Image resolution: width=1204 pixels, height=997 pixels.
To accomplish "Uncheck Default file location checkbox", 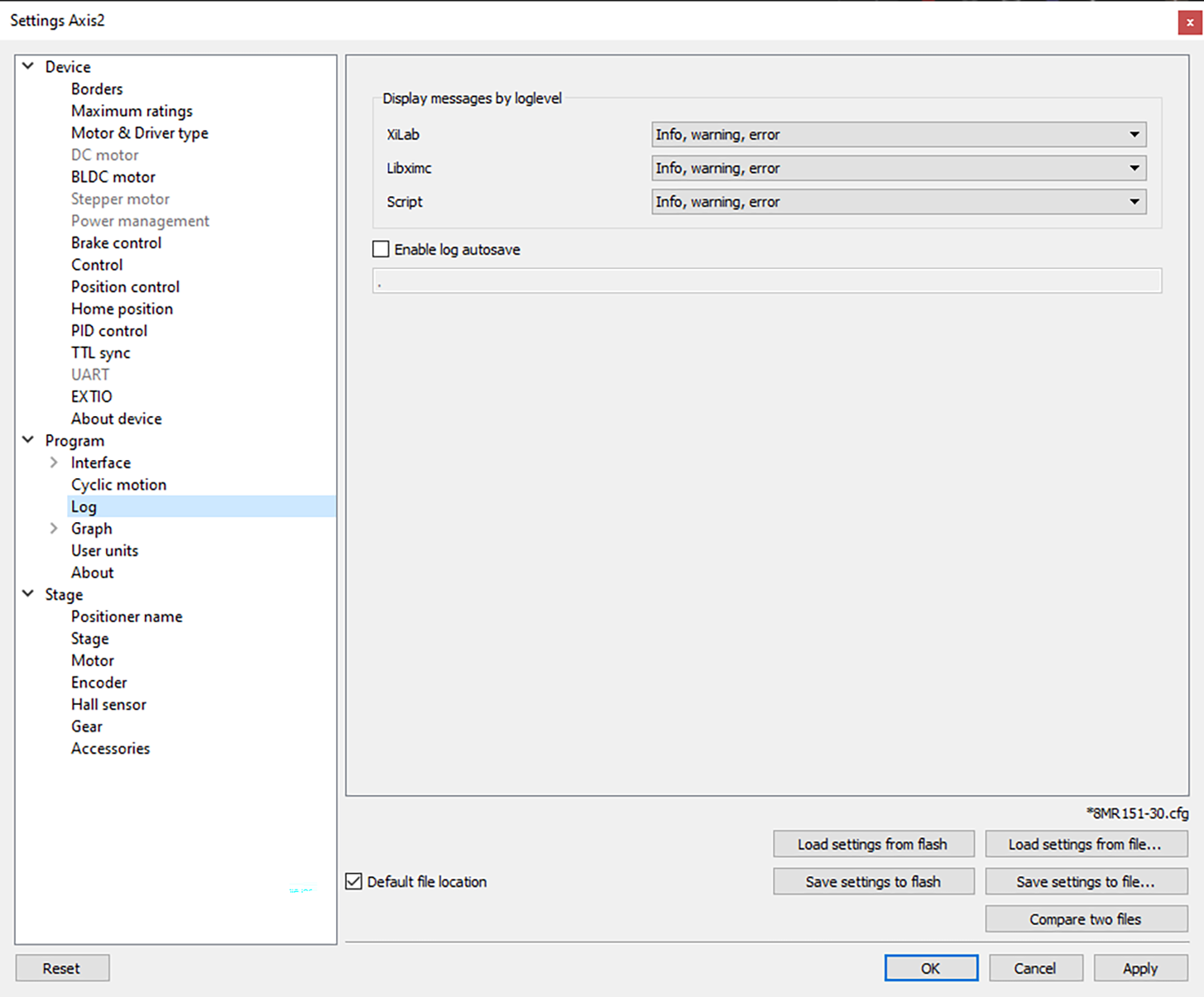I will click(354, 881).
